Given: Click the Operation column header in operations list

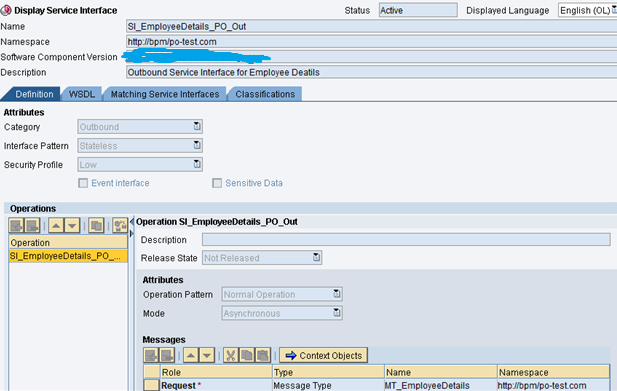Looking at the screenshot, I should click(x=68, y=243).
